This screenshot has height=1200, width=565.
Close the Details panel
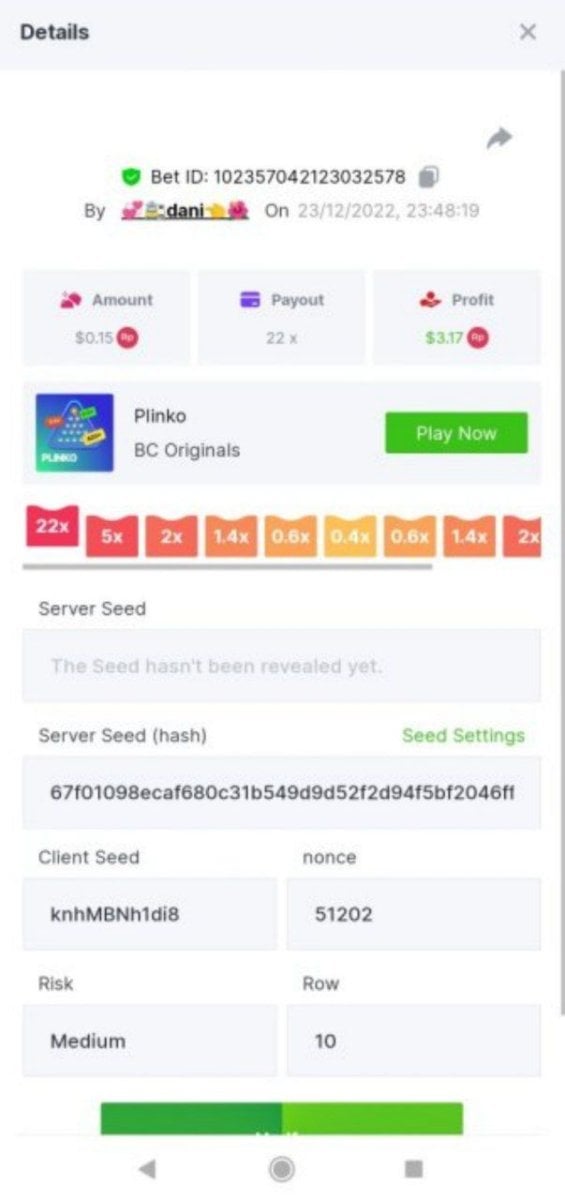[528, 32]
